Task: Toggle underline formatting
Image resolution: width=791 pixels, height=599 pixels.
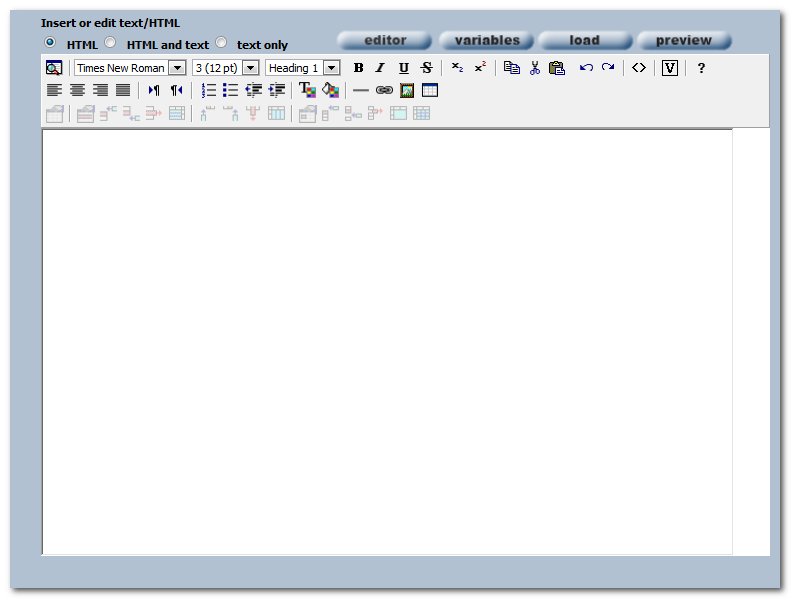Action: pos(404,68)
